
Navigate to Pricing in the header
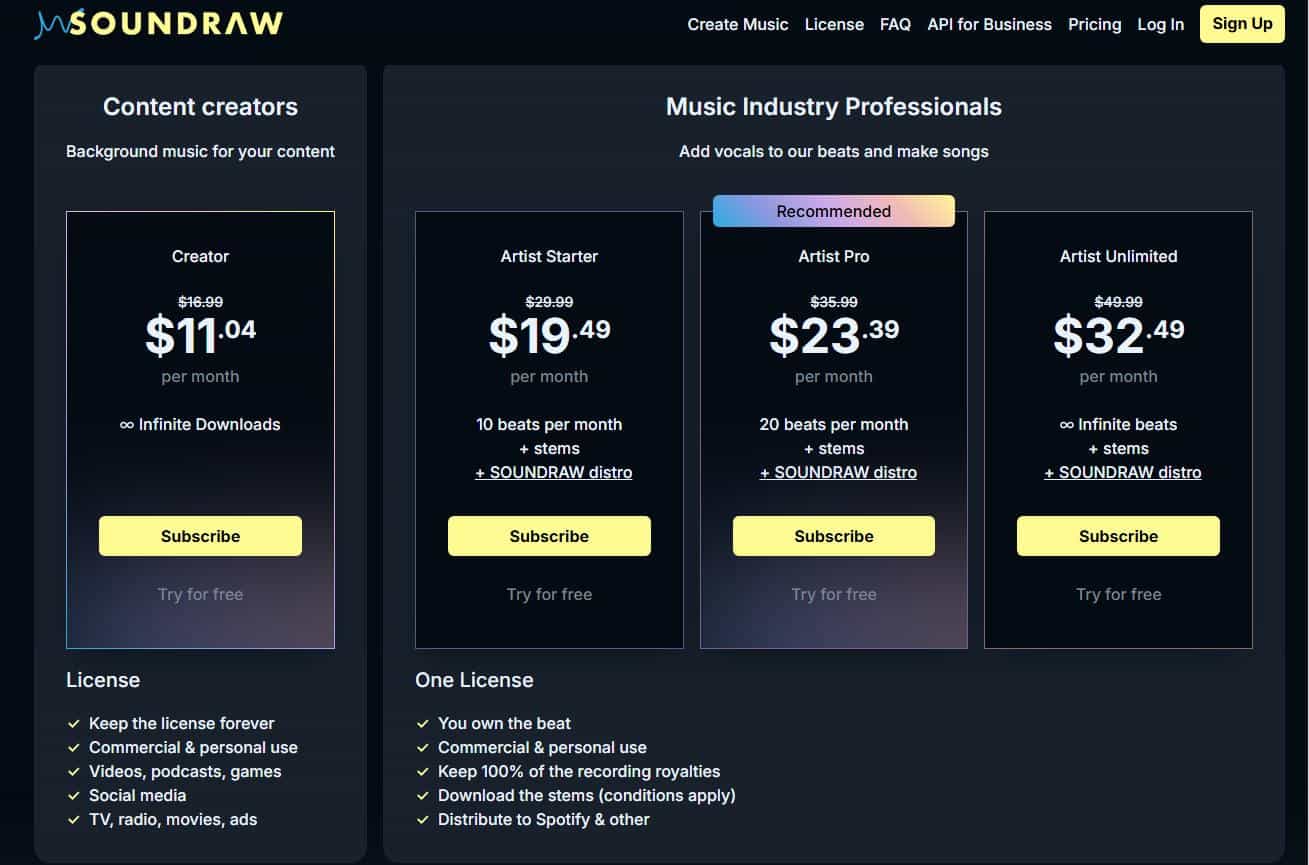1094,24
